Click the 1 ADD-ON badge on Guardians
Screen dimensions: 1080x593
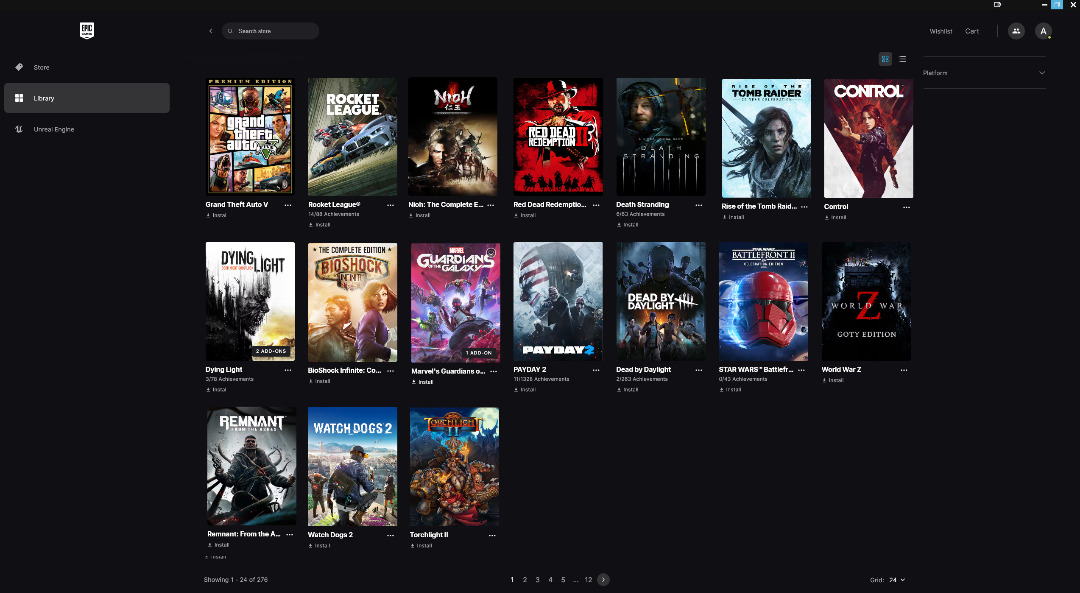tap(479, 353)
